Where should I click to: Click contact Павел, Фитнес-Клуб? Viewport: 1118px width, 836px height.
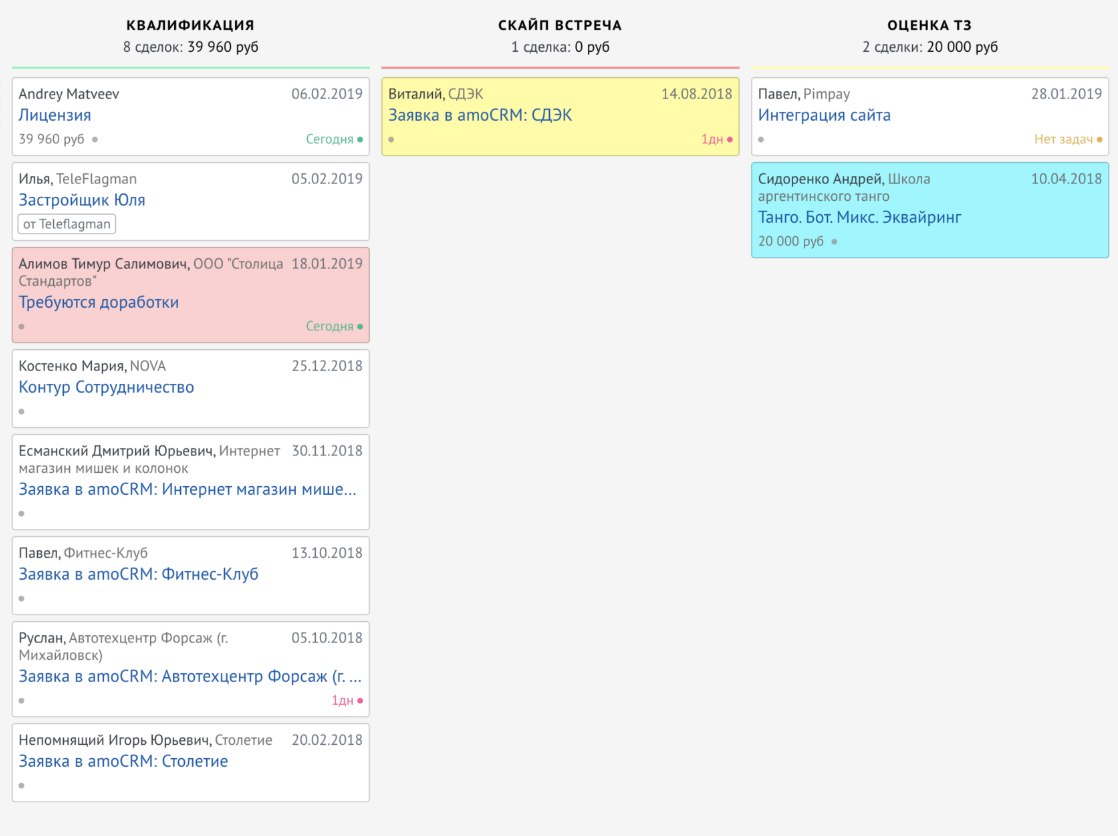tap(83, 552)
